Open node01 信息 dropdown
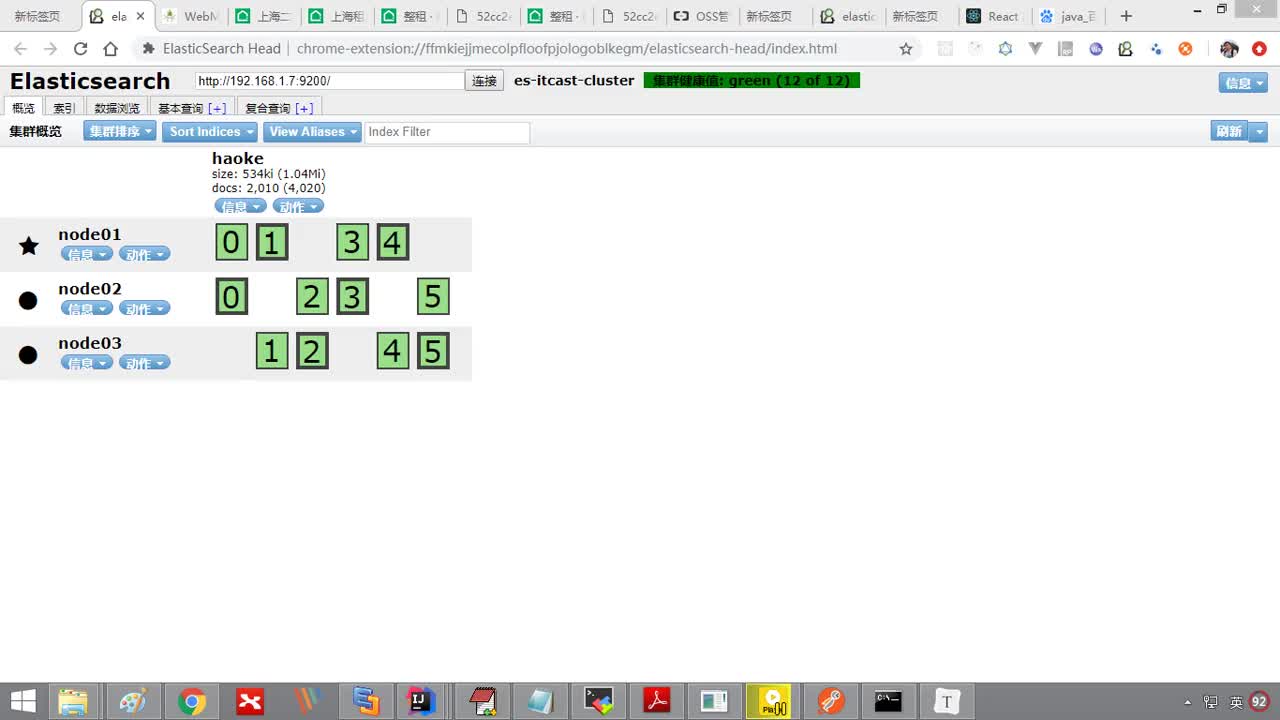The image size is (1280, 720). [87, 255]
